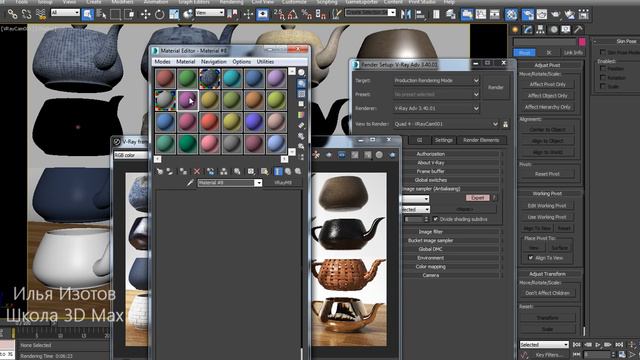Activate the Select and Rotate tool
The height and width of the screenshot is (360, 640).
click(x=160, y=15)
